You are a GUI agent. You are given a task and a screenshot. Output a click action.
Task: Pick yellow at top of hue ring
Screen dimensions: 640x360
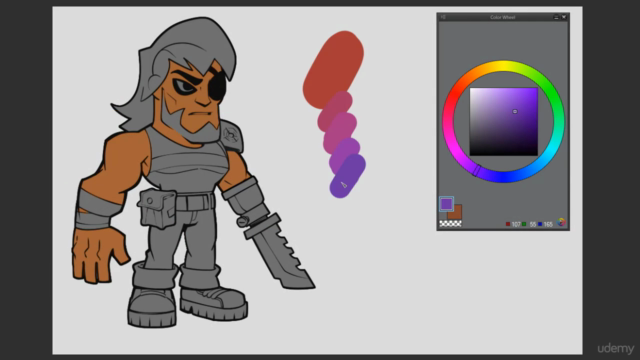coord(504,66)
